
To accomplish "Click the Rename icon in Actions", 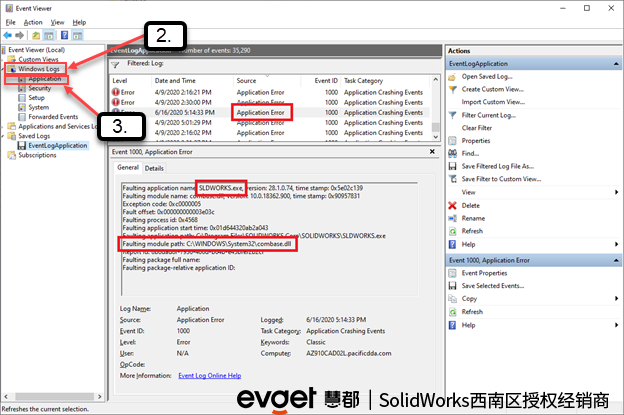I will (452, 218).
